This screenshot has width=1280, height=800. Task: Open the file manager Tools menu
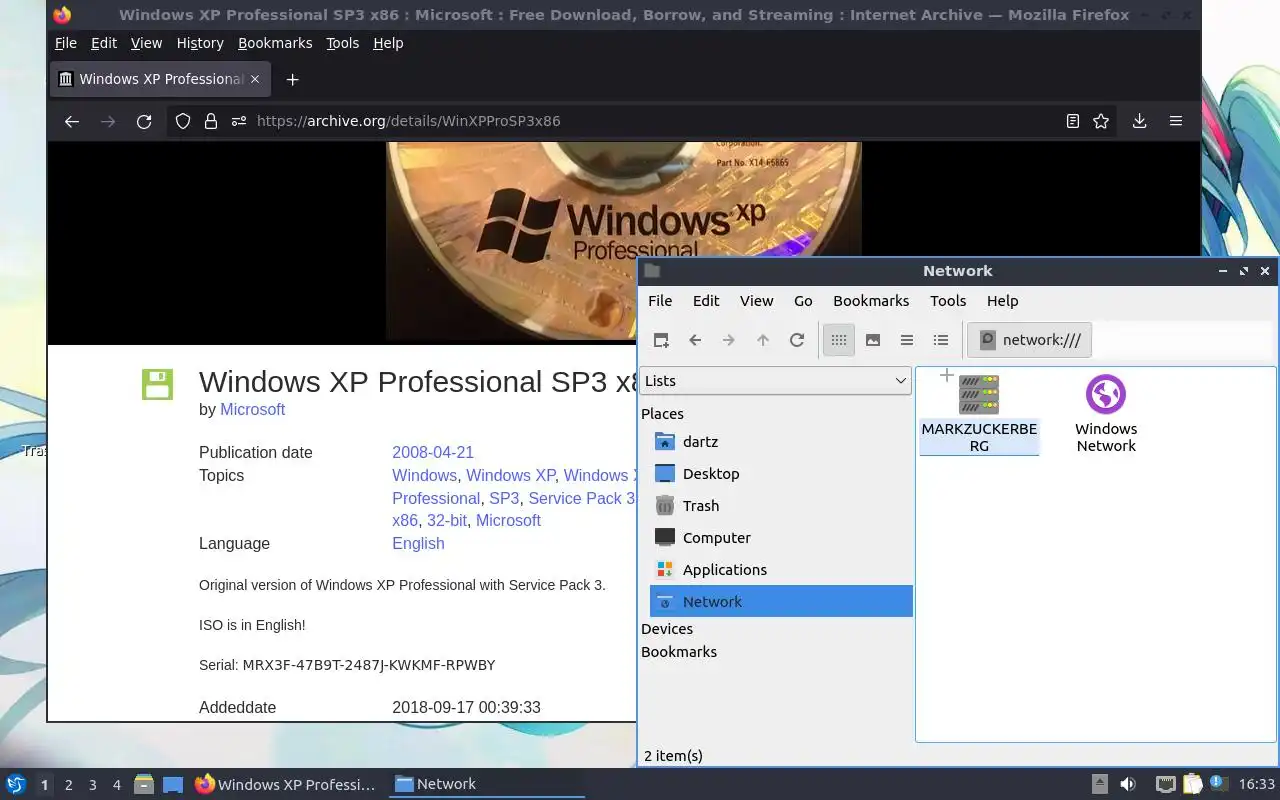(948, 301)
